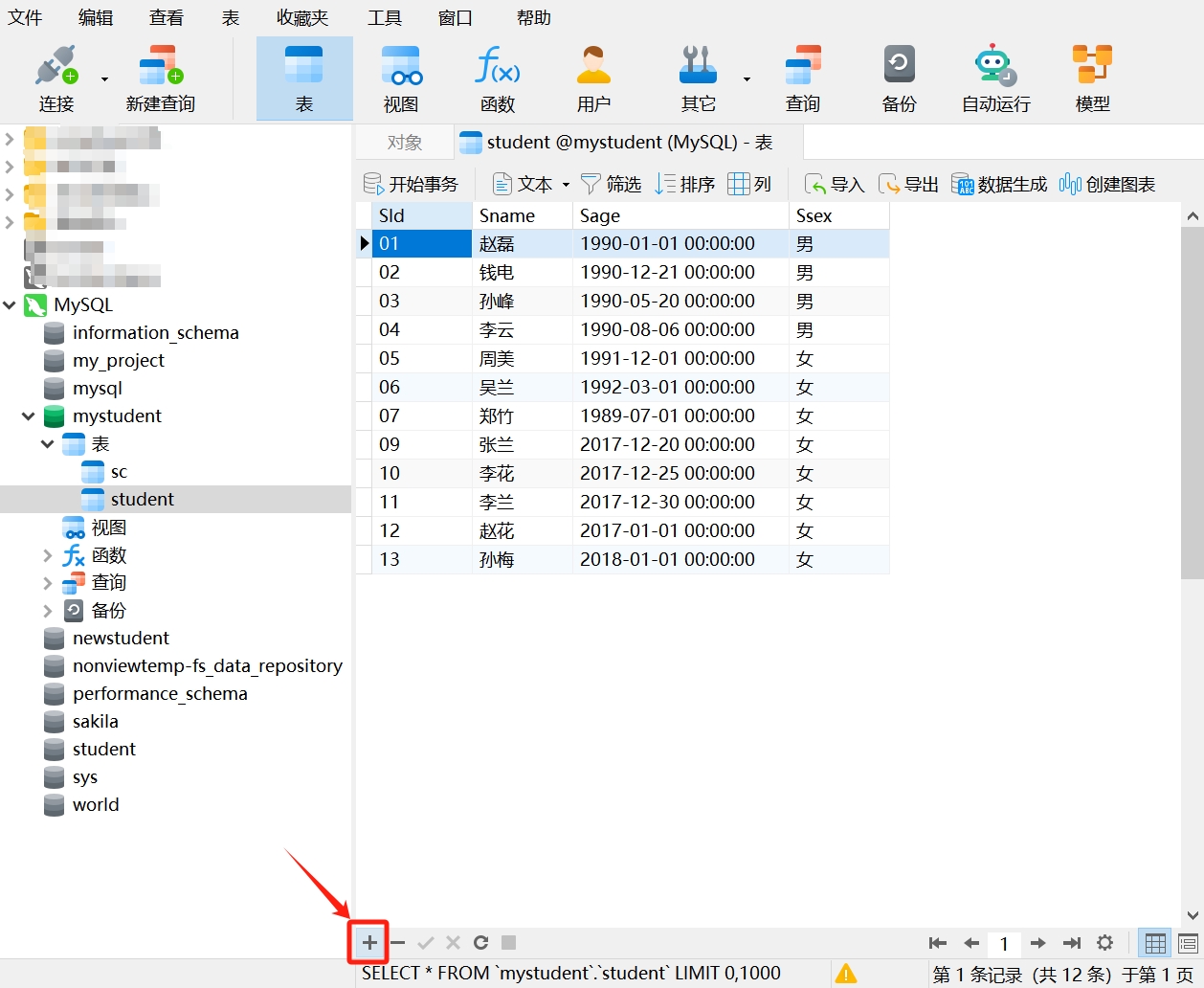
Task: Click the refresh icon in bottom bar
Action: (x=481, y=943)
